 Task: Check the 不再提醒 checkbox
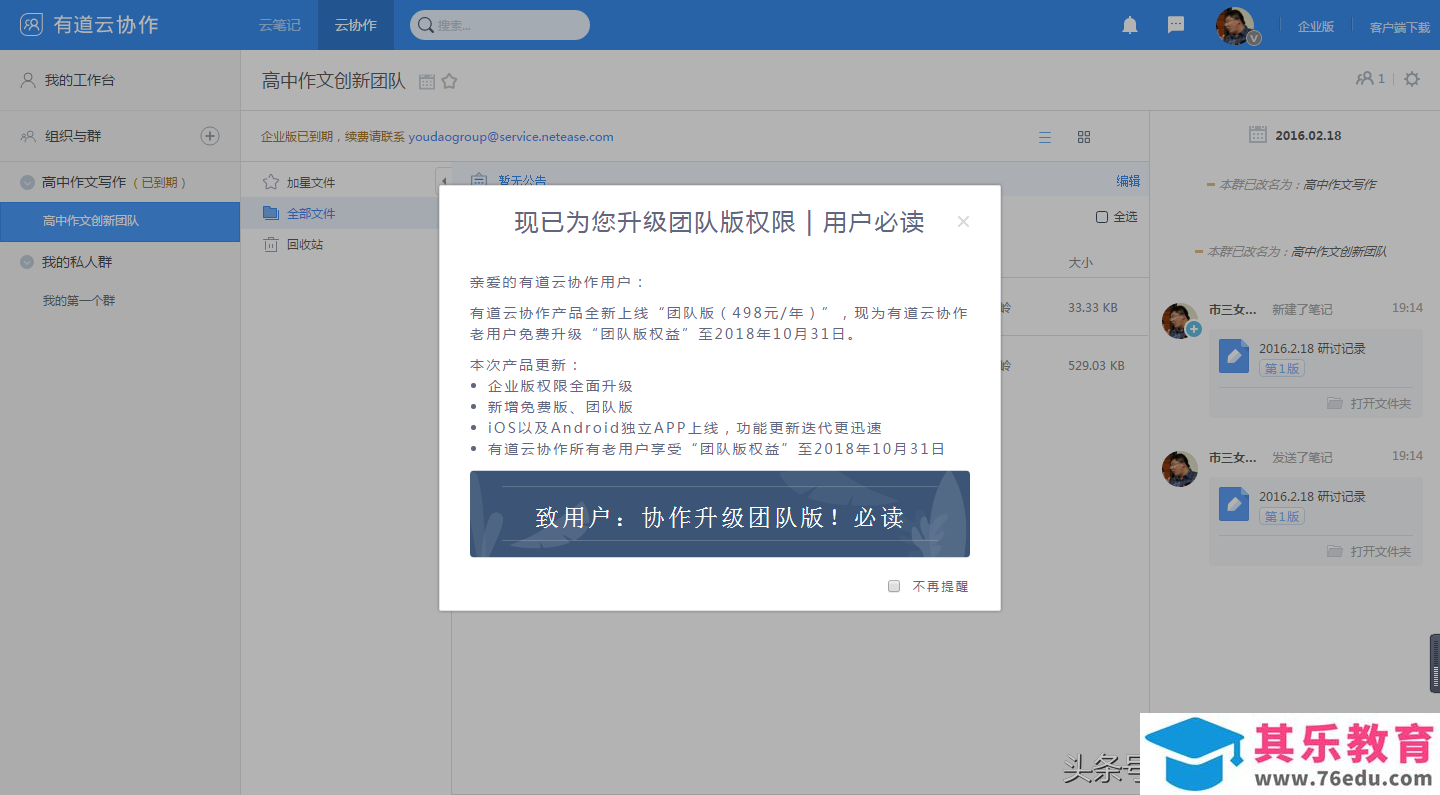894,587
